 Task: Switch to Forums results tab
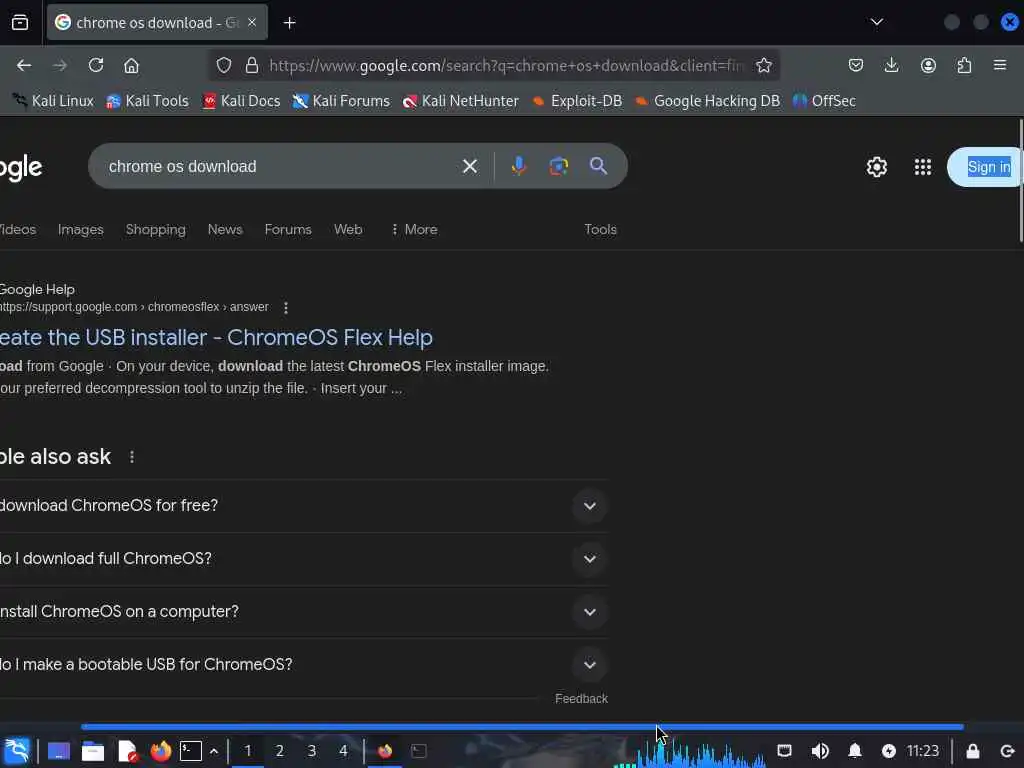coord(288,229)
